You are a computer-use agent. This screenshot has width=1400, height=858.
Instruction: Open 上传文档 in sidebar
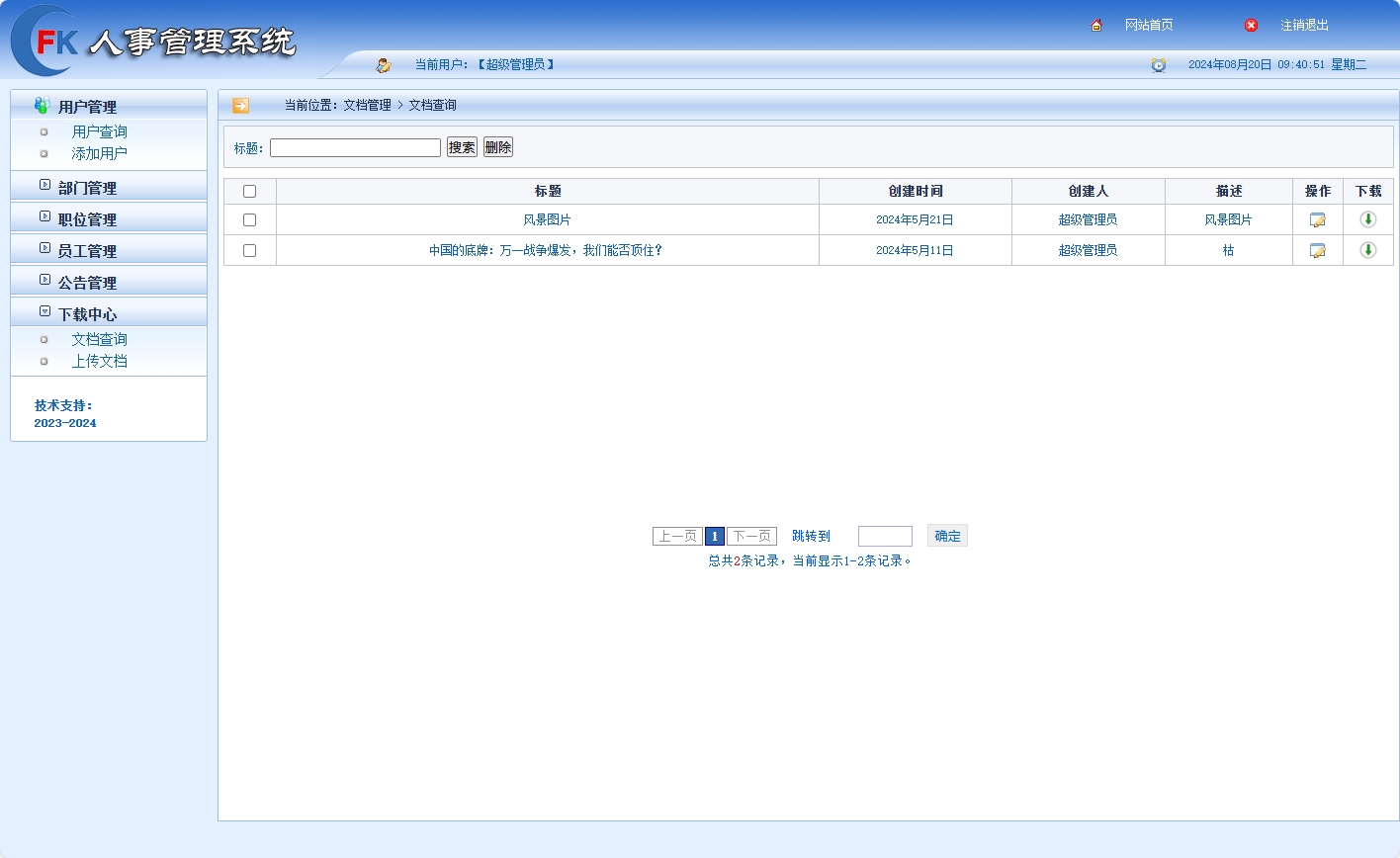pos(99,361)
